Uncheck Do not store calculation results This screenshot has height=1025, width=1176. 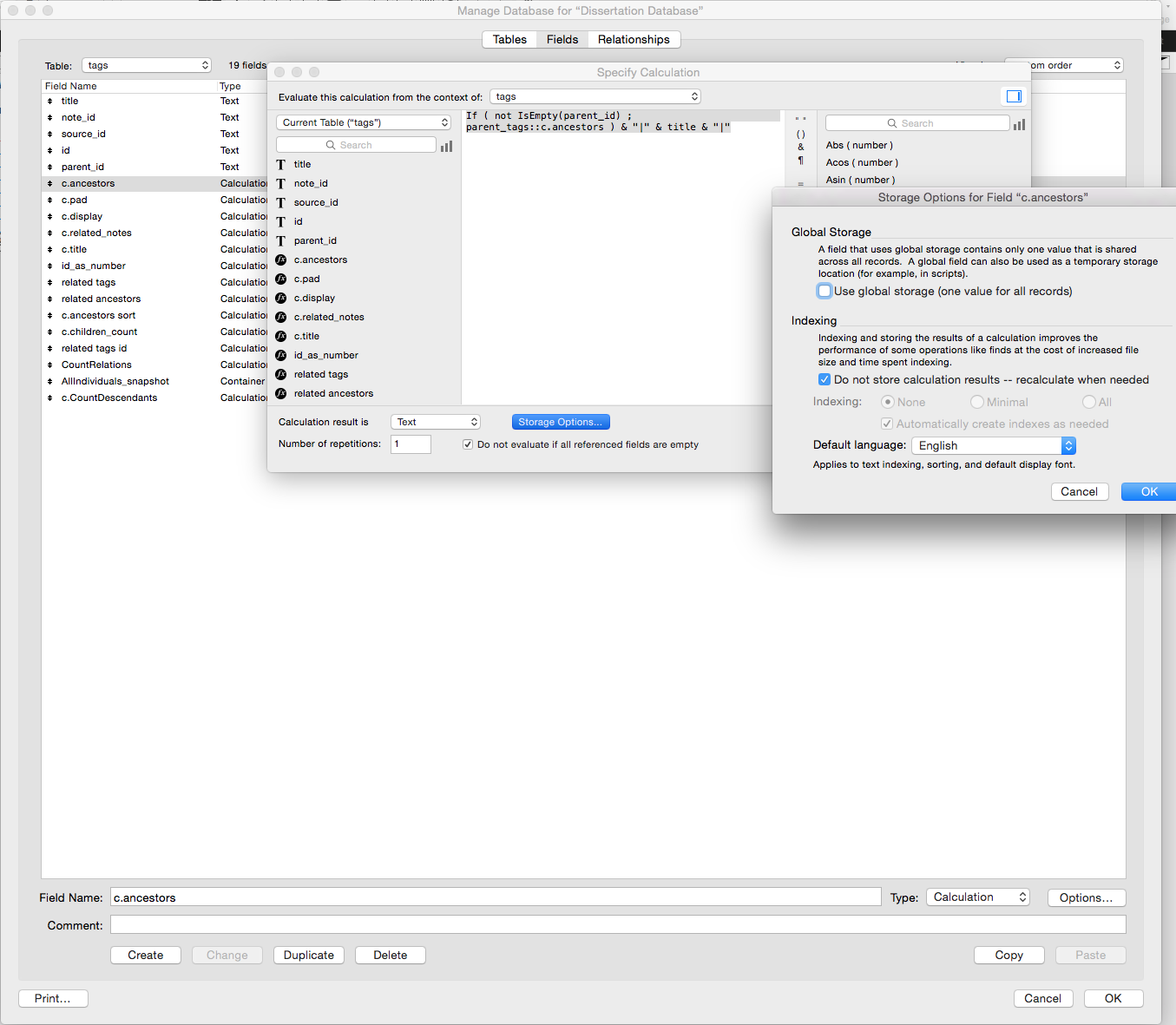point(825,379)
